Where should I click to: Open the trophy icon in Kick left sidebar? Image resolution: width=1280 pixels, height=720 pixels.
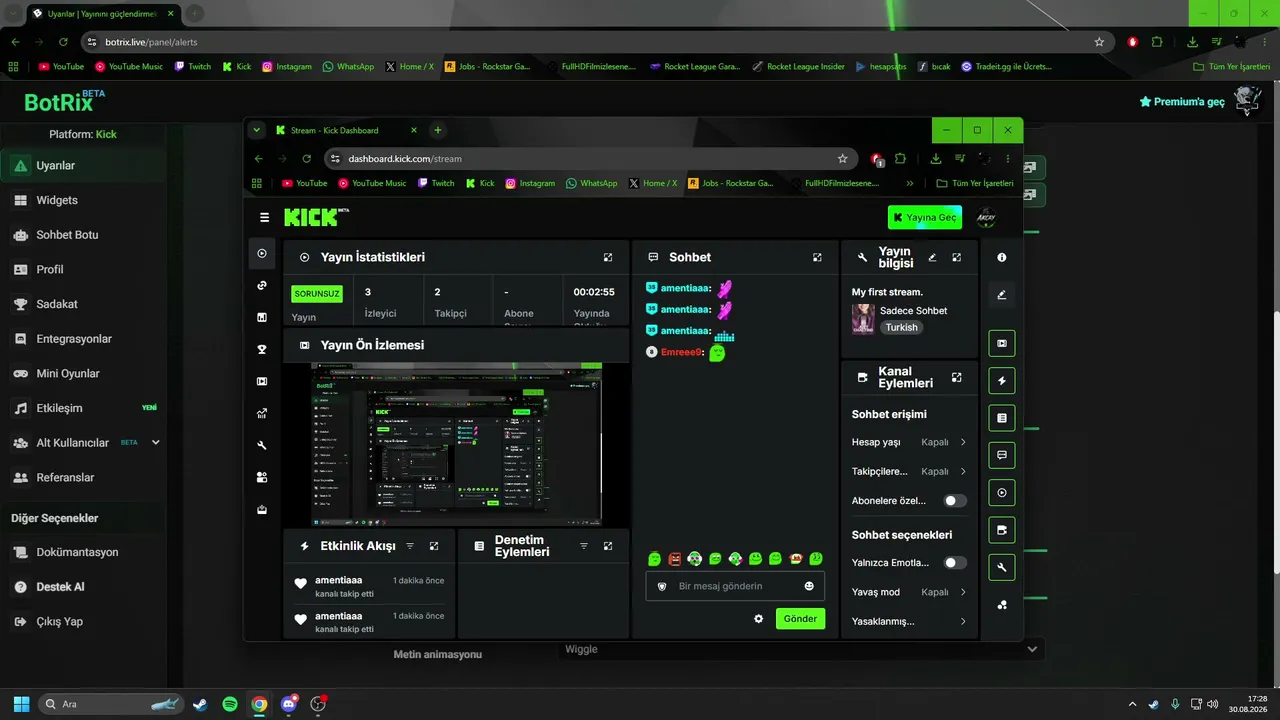[262, 349]
